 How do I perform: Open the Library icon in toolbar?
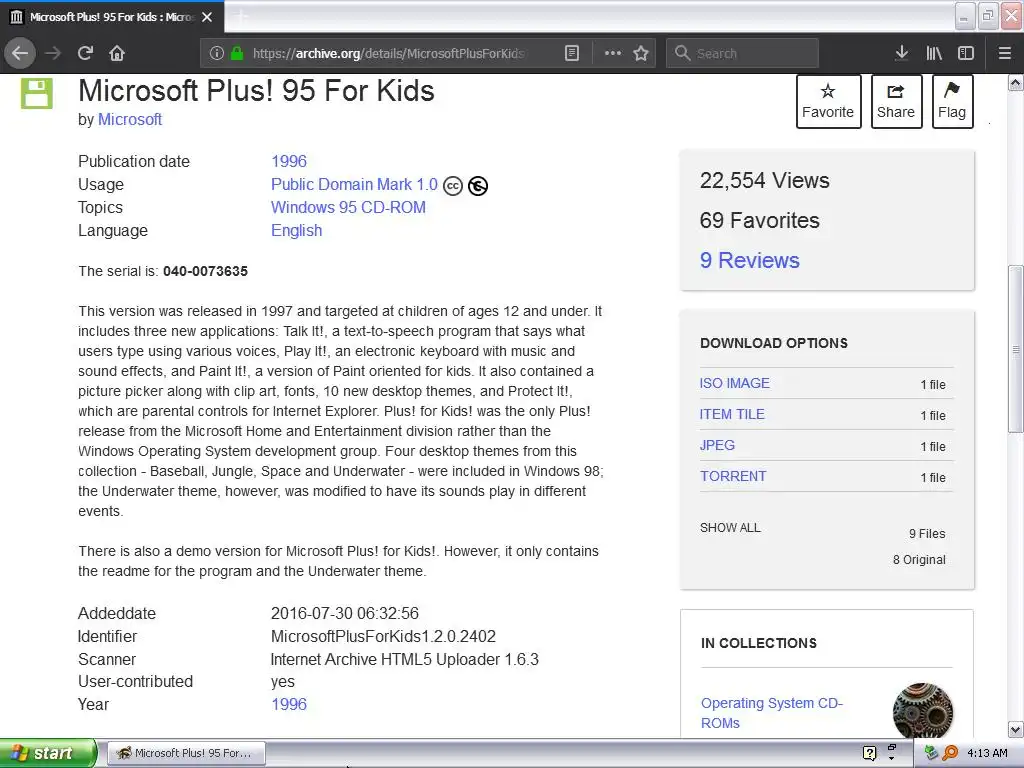click(934, 53)
